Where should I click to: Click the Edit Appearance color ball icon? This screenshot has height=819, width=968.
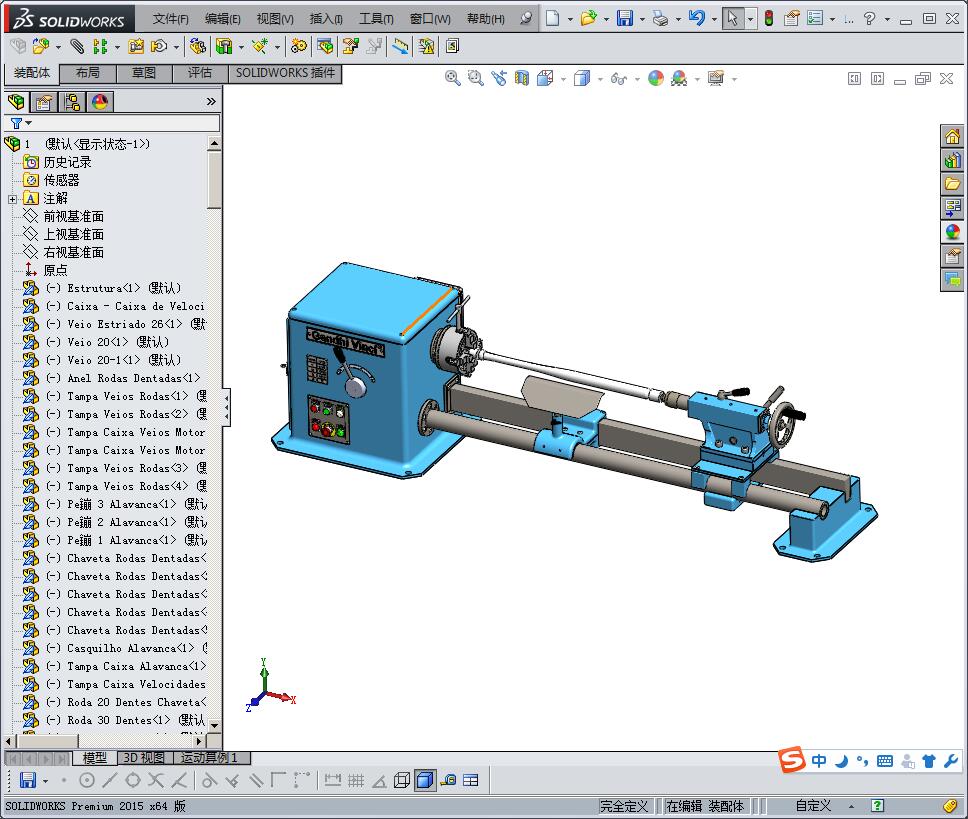click(x=655, y=78)
